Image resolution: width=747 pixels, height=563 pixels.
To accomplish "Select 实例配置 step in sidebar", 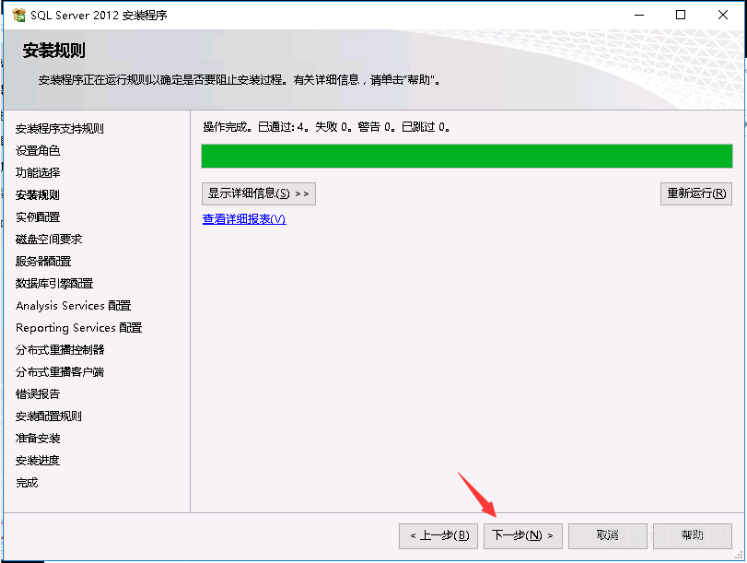I will coord(38,217).
